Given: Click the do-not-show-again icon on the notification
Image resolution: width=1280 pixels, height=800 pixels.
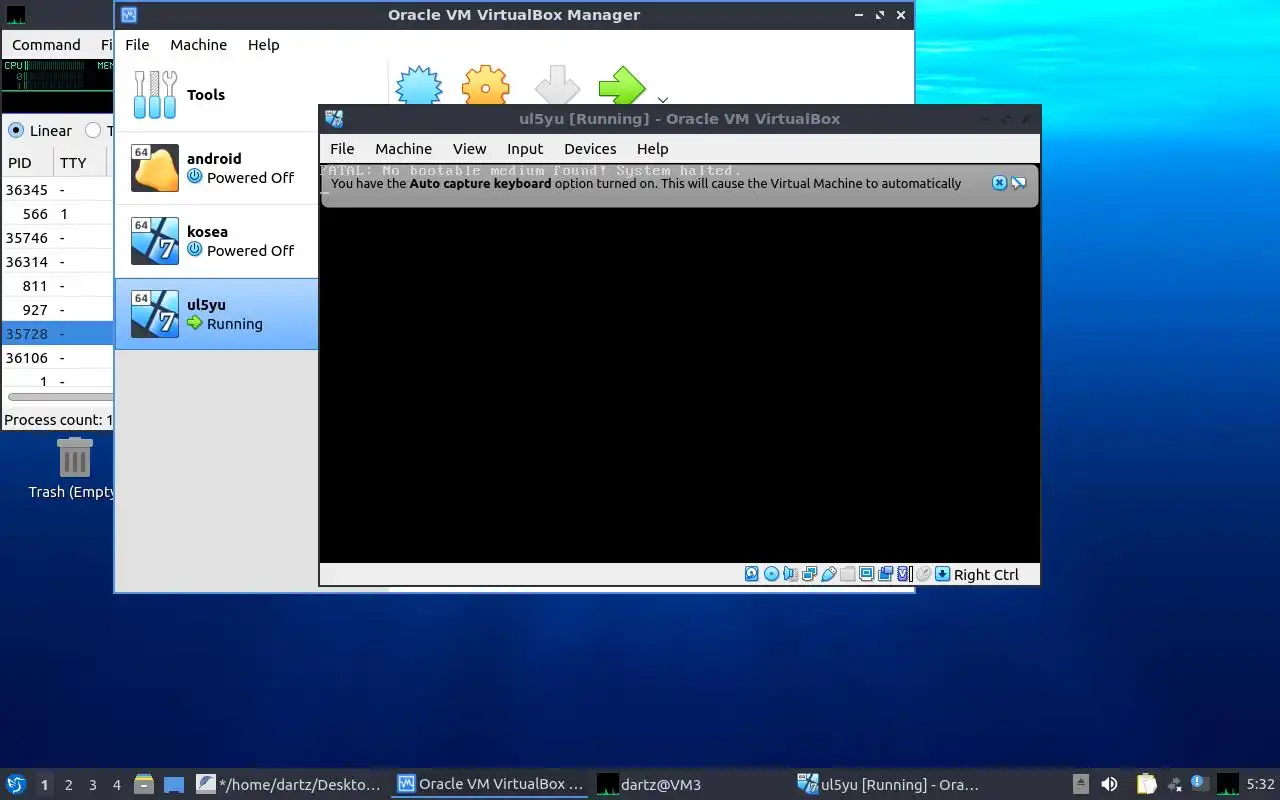Looking at the screenshot, I should coord(1019,183).
